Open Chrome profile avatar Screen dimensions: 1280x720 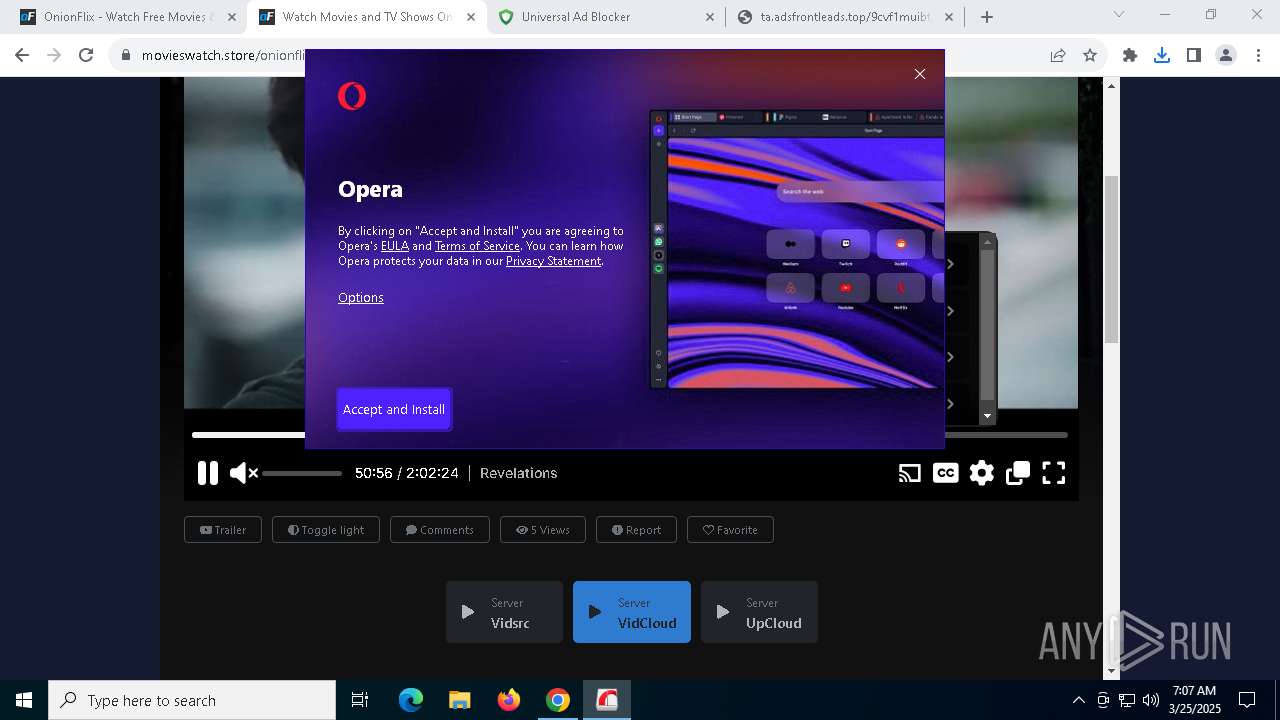coord(1226,56)
